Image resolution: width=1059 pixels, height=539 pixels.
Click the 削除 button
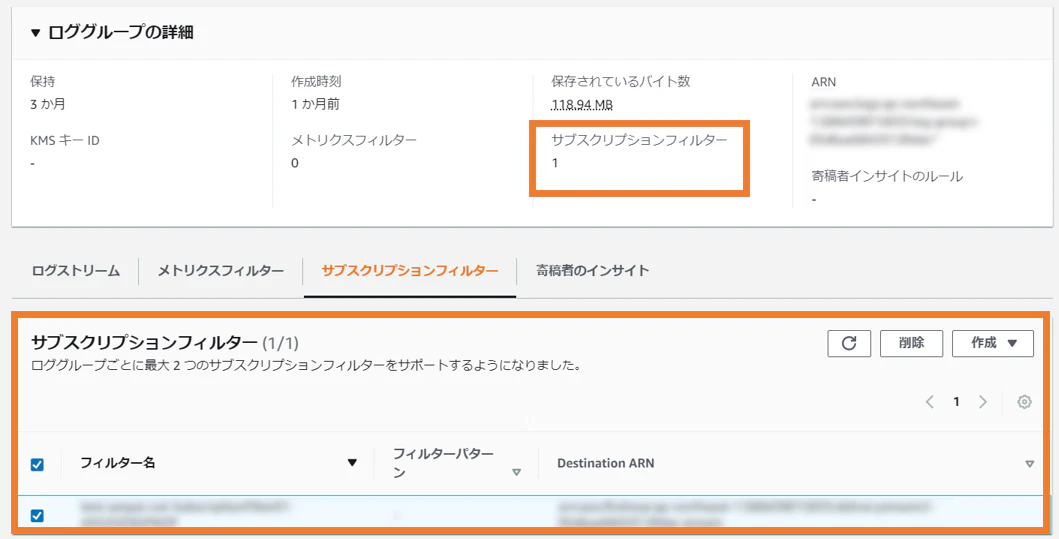coord(911,343)
